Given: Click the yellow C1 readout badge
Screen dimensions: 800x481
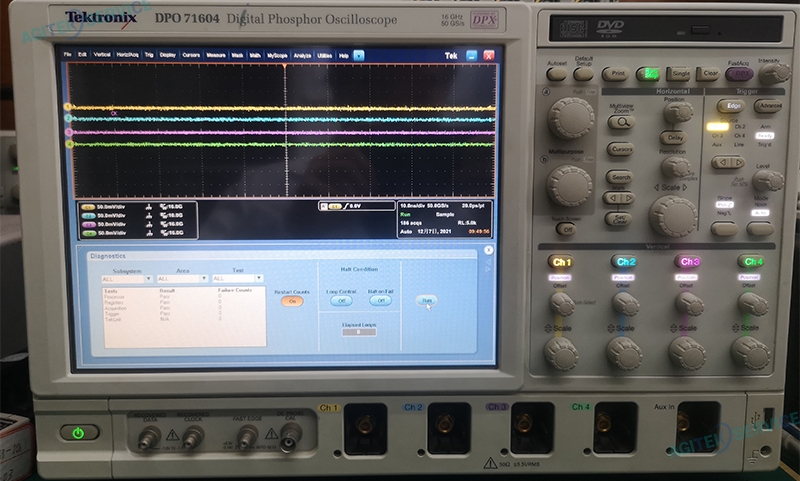Looking at the screenshot, I should [x=89, y=207].
